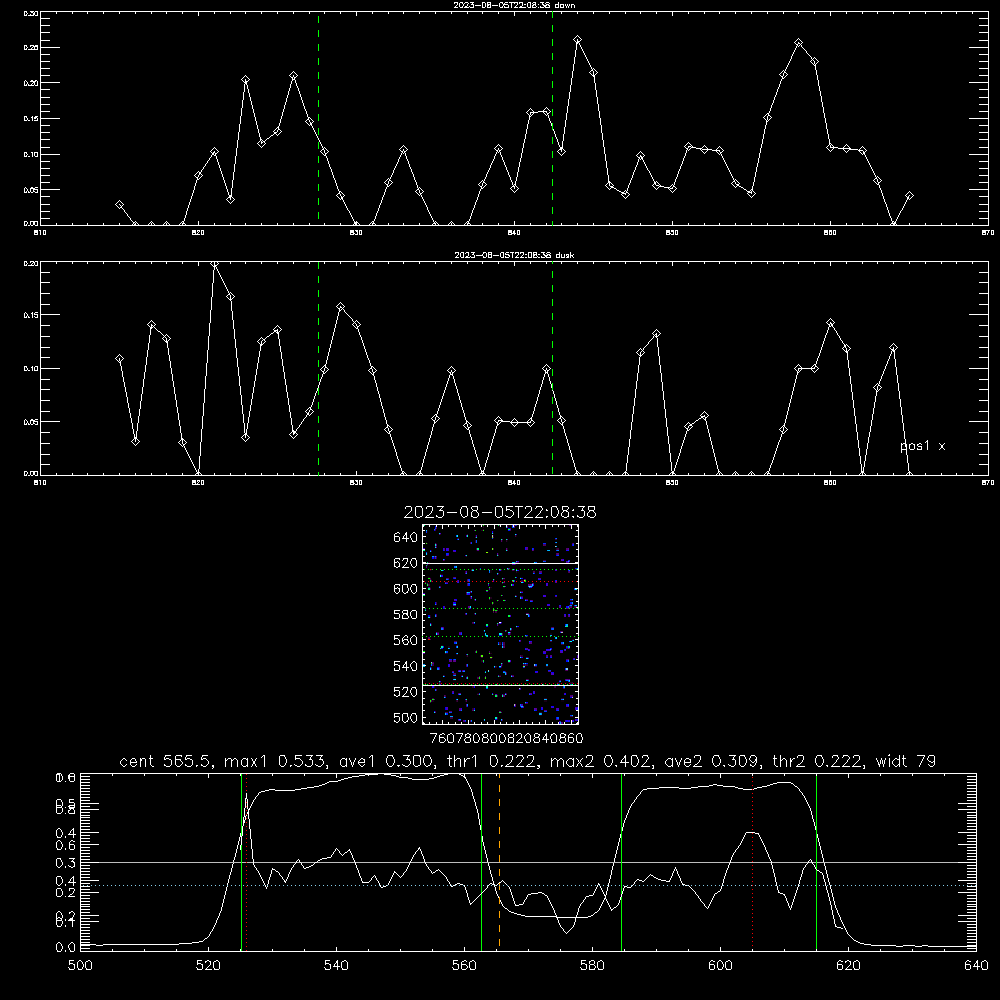Image resolution: width=1000 pixels, height=1000 pixels.
Task: Click the '560' label on bottom plot x-axis
Action: coord(464,966)
